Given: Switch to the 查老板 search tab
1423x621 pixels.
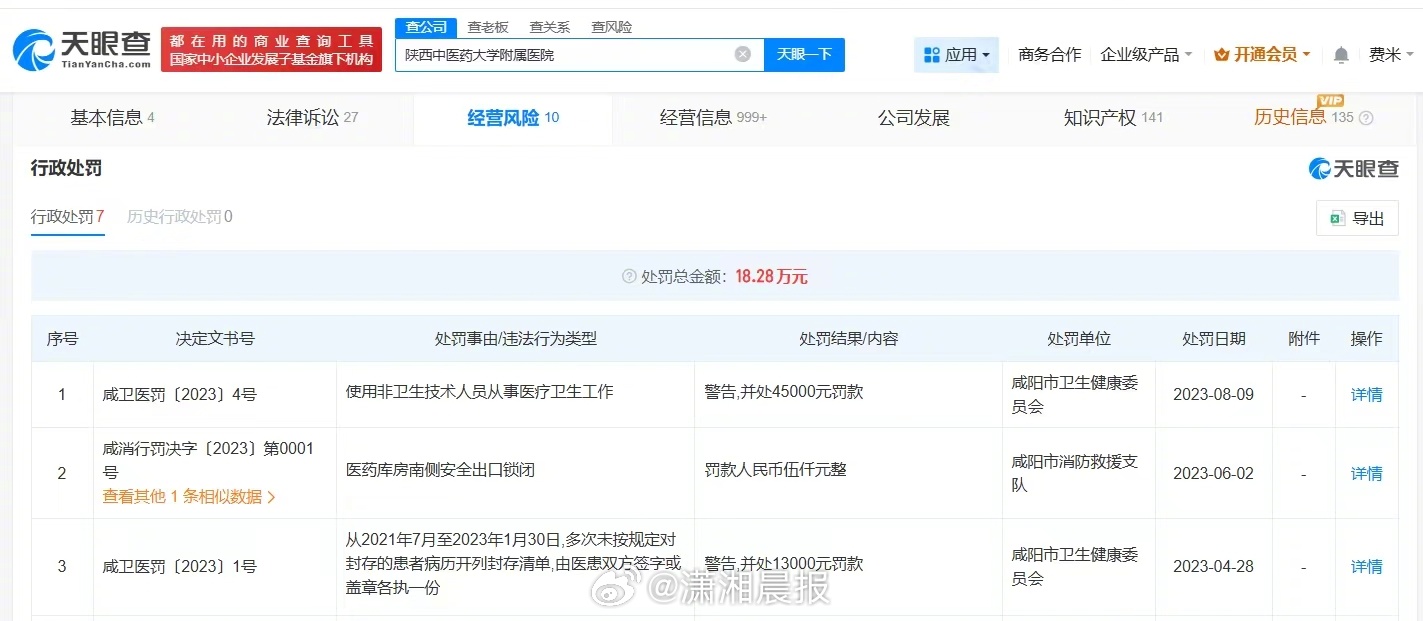Looking at the screenshot, I should click(488, 26).
